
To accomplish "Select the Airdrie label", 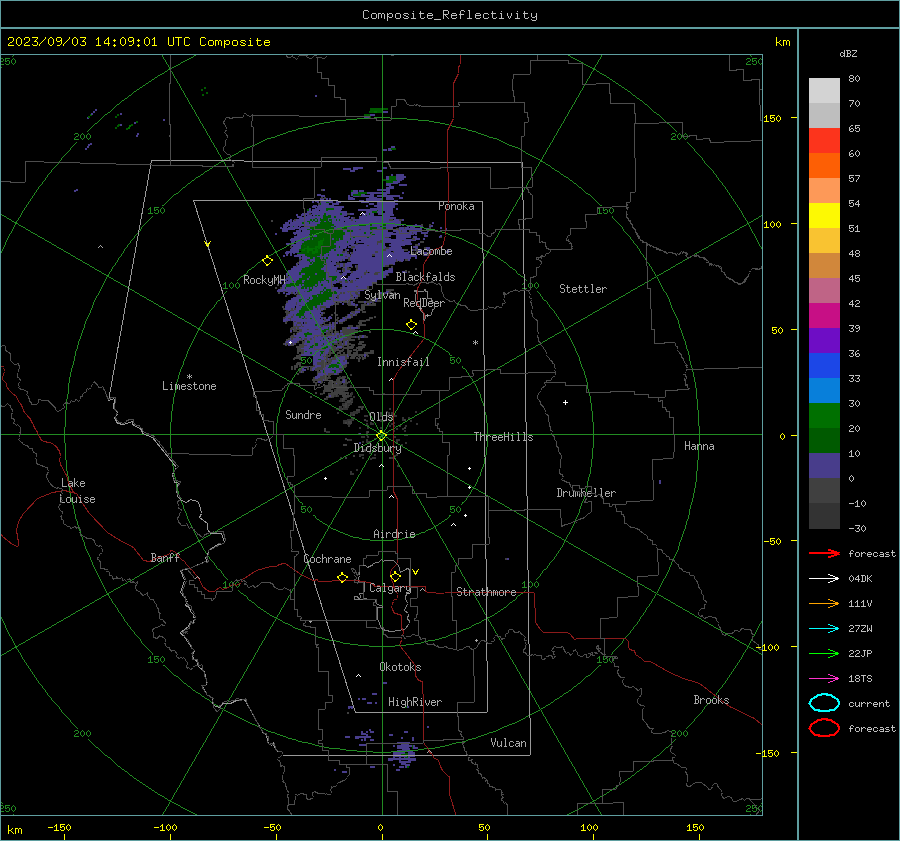I will pos(394,534).
